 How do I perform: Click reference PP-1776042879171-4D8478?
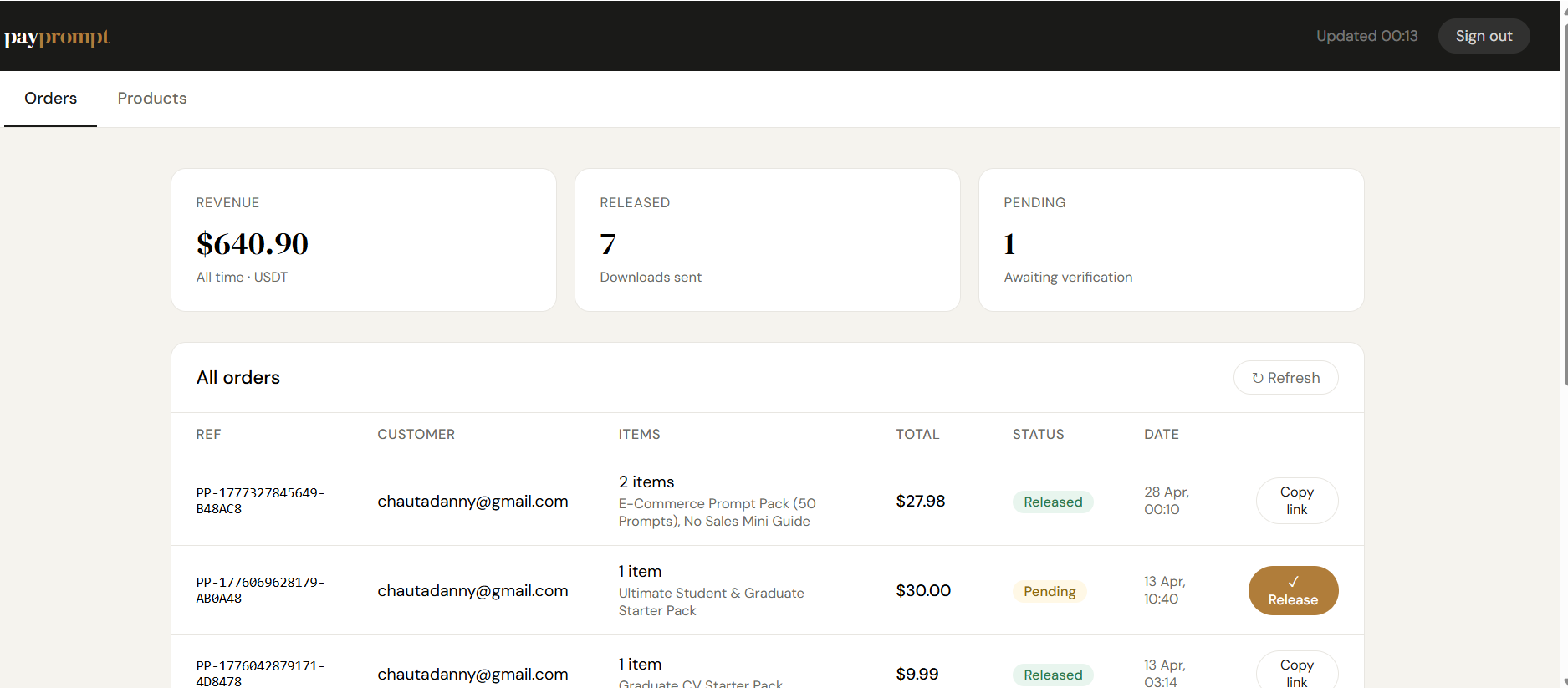click(x=260, y=673)
